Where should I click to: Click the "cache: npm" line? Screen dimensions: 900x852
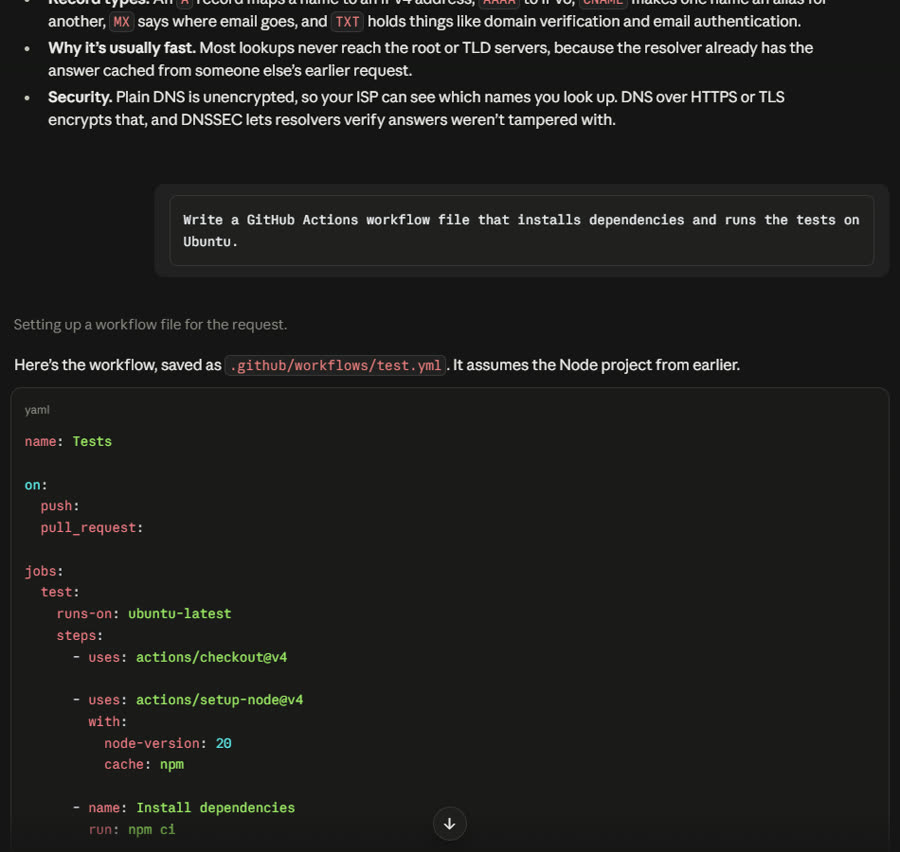[144, 765]
